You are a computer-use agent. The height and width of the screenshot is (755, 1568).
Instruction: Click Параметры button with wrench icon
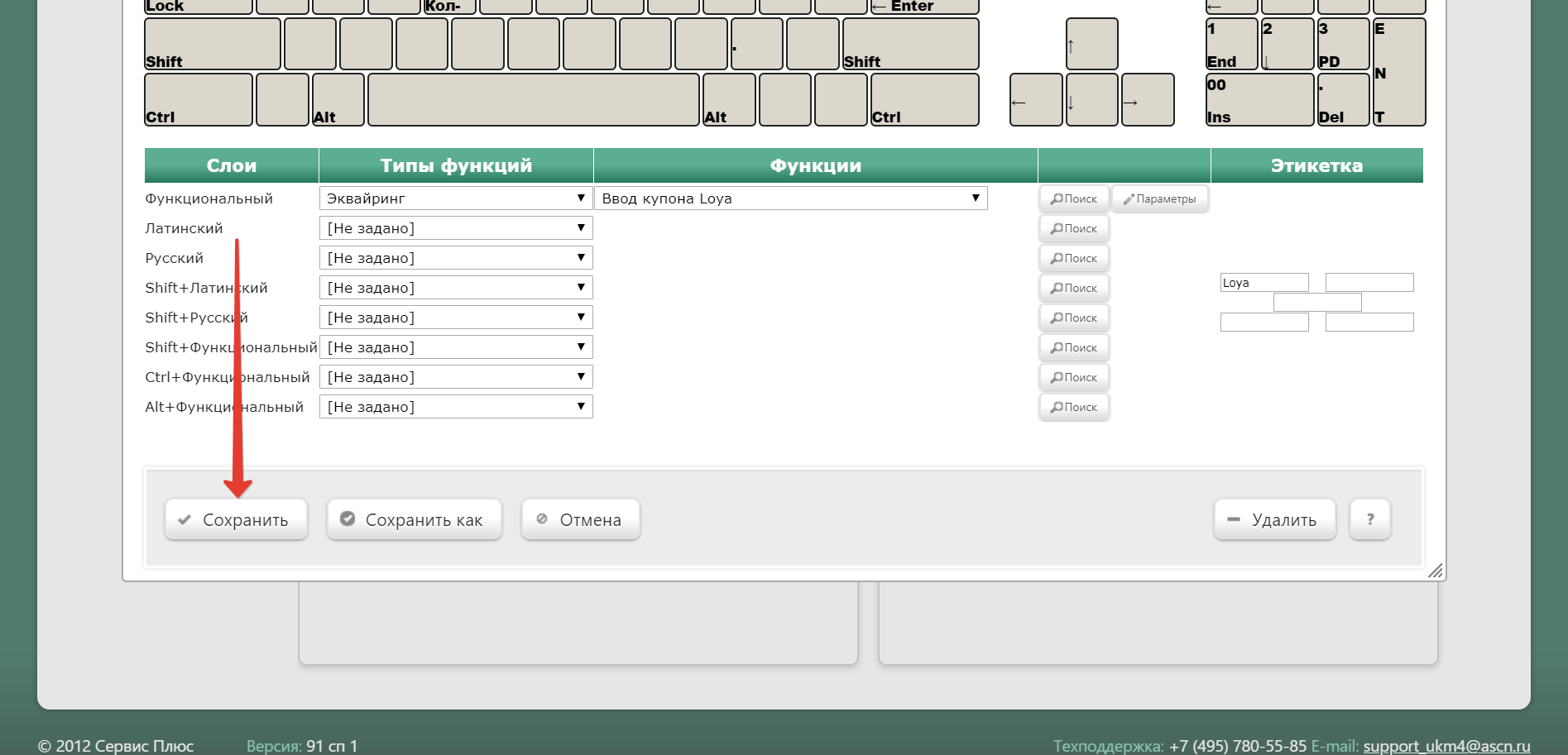[1159, 199]
